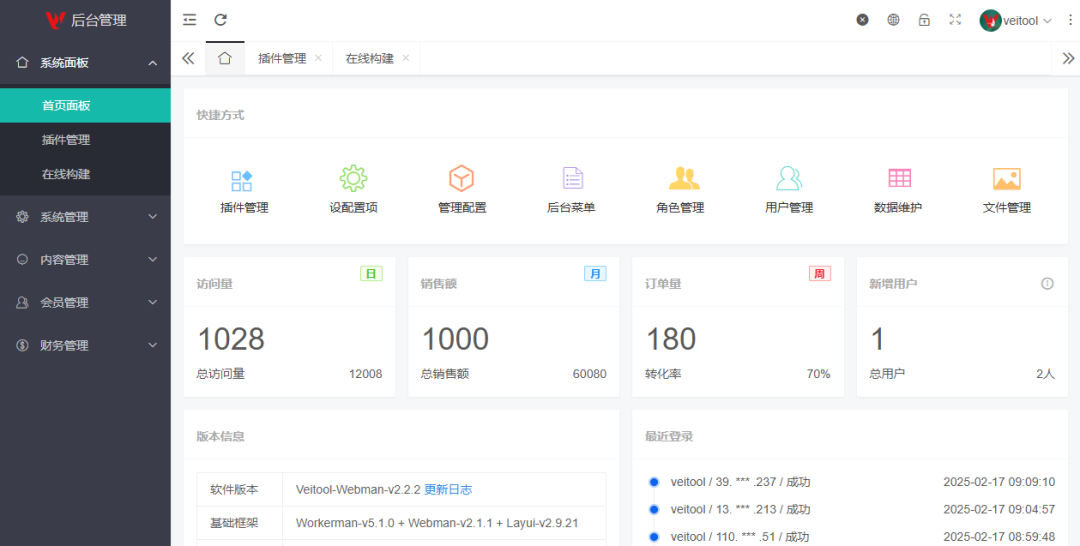
Task: Click the 后台菜单 list shortcut icon
Action: [572, 178]
